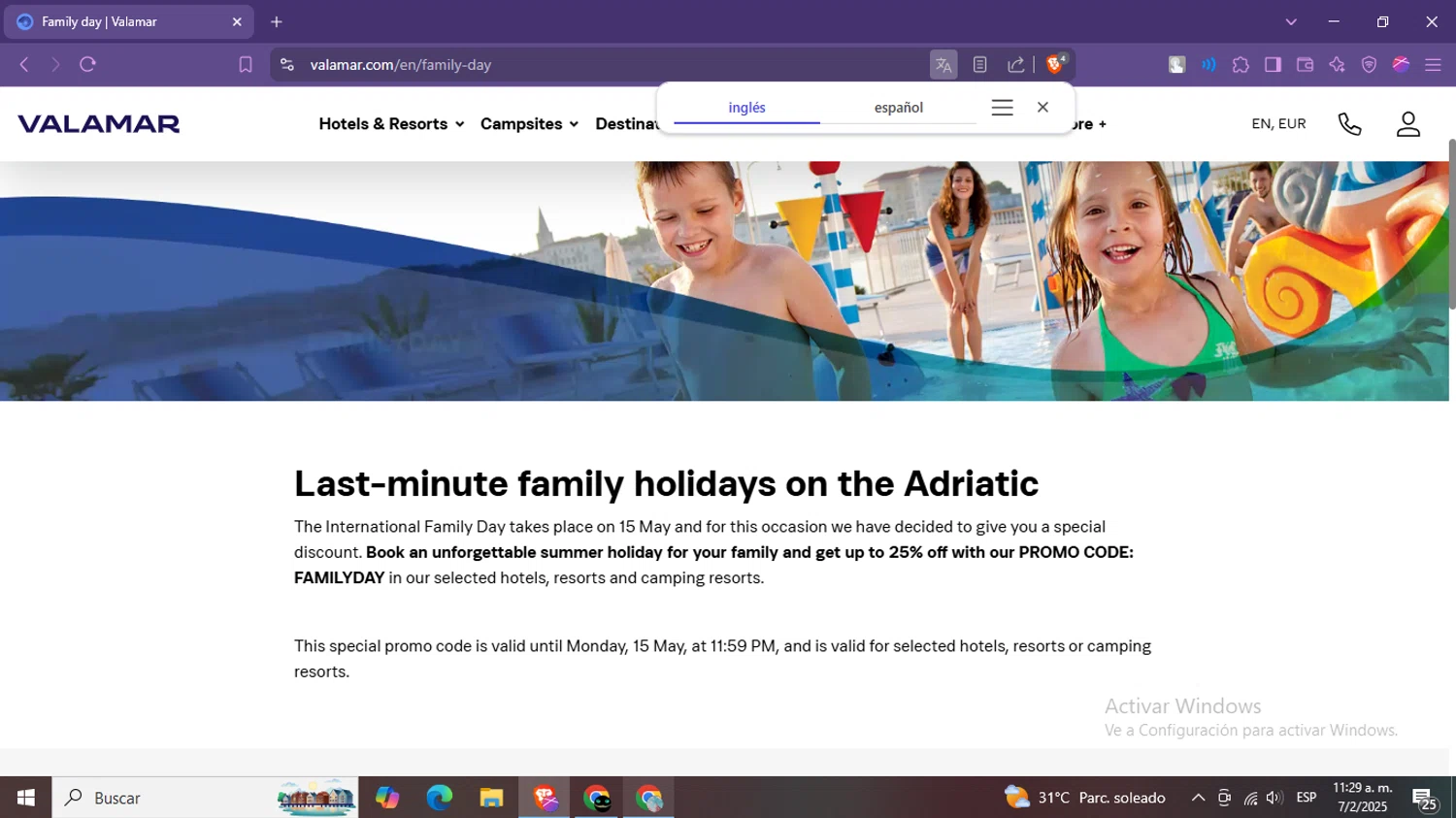Image resolution: width=1456 pixels, height=818 pixels.
Task: Click the family pool banner image
Action: pos(724,281)
